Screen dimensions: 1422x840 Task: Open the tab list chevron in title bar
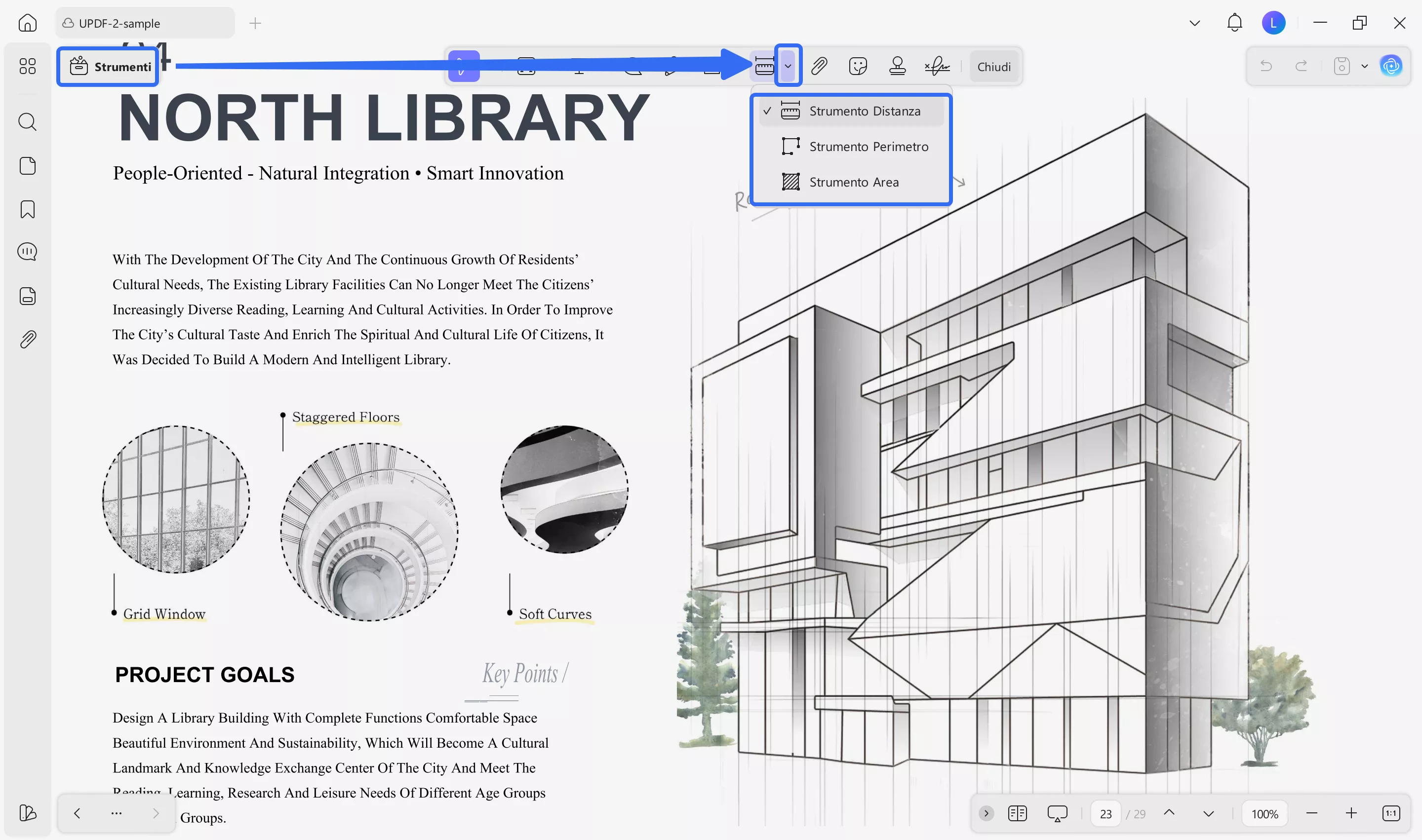pyautogui.click(x=1194, y=23)
